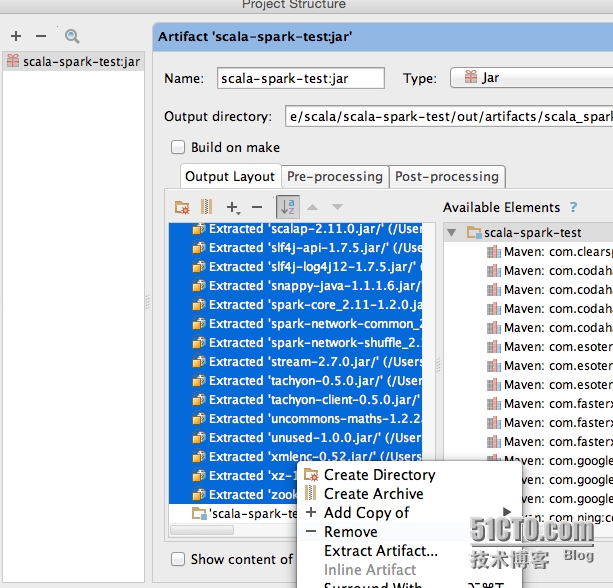The width and height of the screenshot is (613, 588).
Task: Click Jar icon inside Type dropdown
Action: (x=471, y=76)
